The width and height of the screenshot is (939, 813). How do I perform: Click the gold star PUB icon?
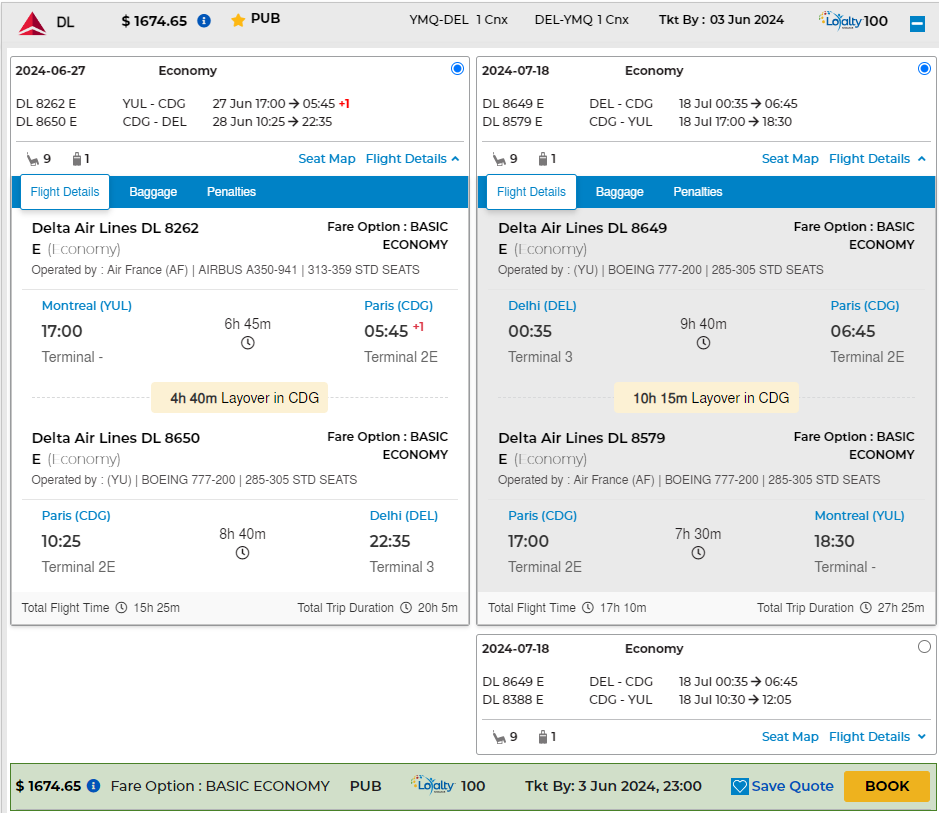[238, 20]
